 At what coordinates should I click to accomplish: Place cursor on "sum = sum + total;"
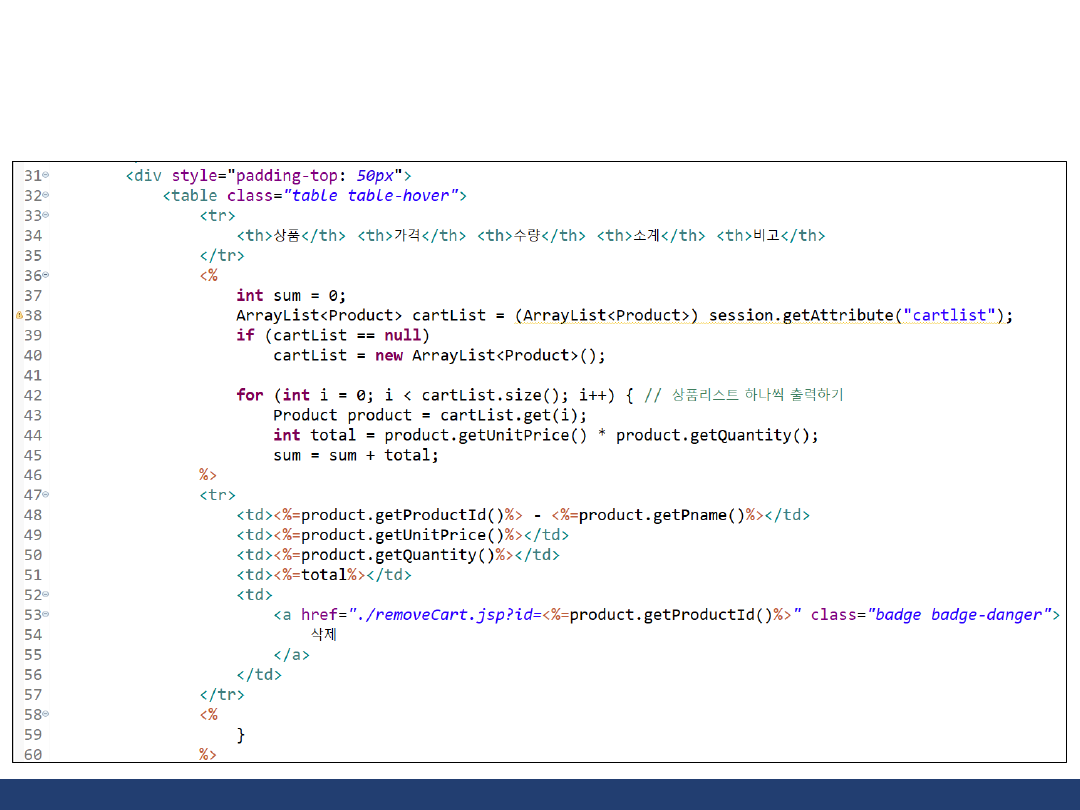356,455
